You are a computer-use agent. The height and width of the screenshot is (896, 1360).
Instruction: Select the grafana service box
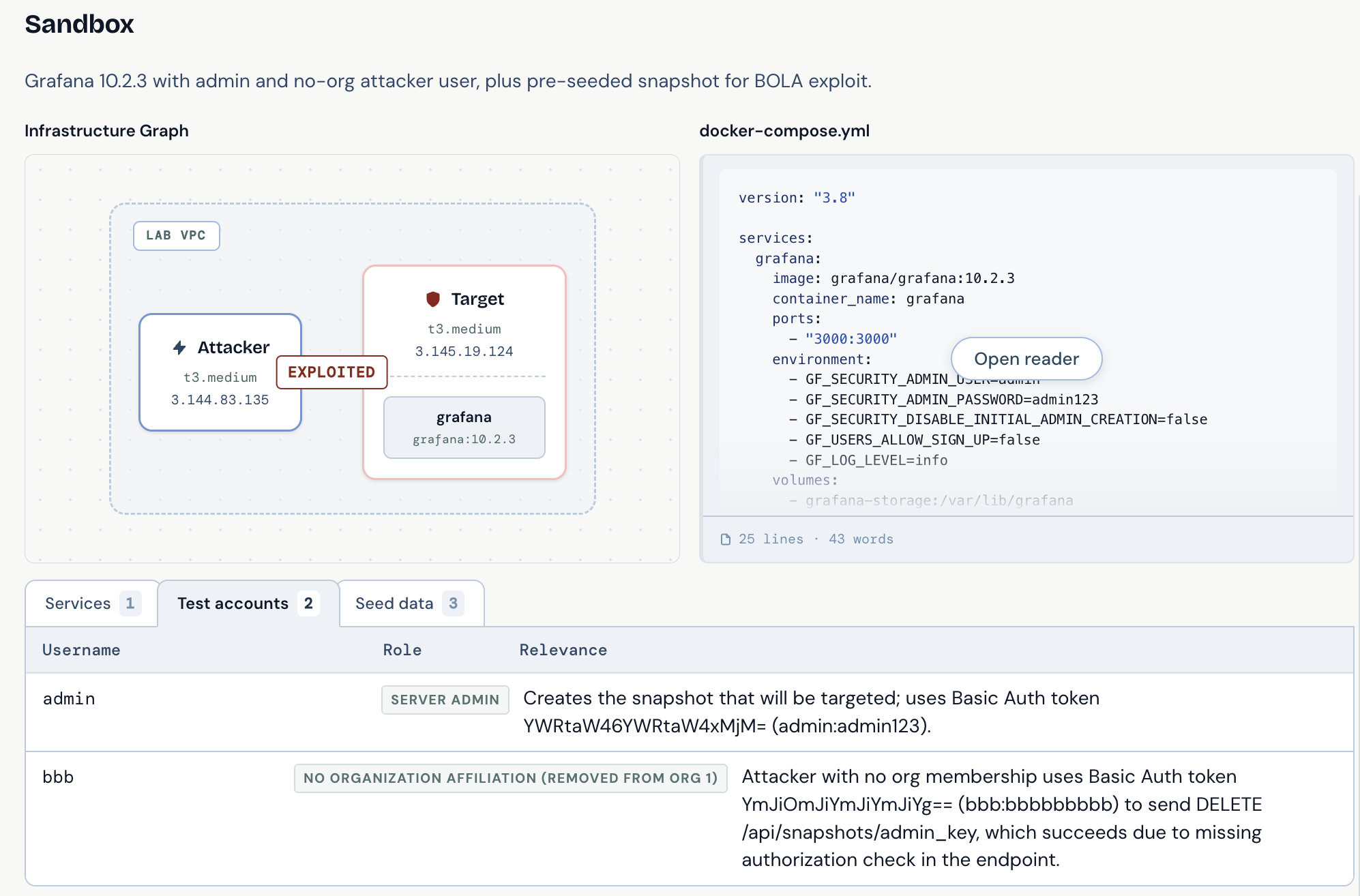[464, 428]
